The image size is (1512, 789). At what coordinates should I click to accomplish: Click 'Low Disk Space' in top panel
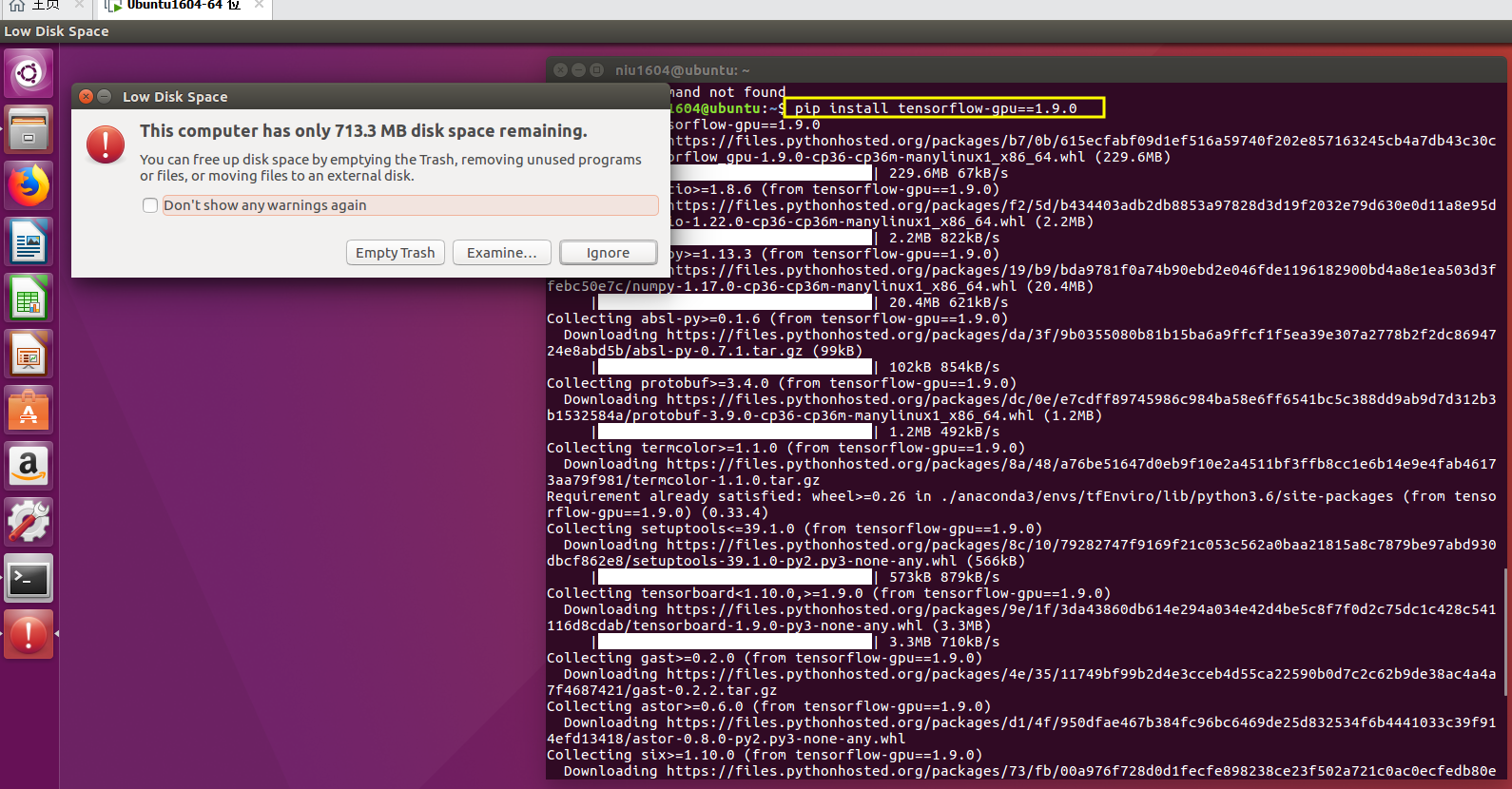(x=56, y=31)
